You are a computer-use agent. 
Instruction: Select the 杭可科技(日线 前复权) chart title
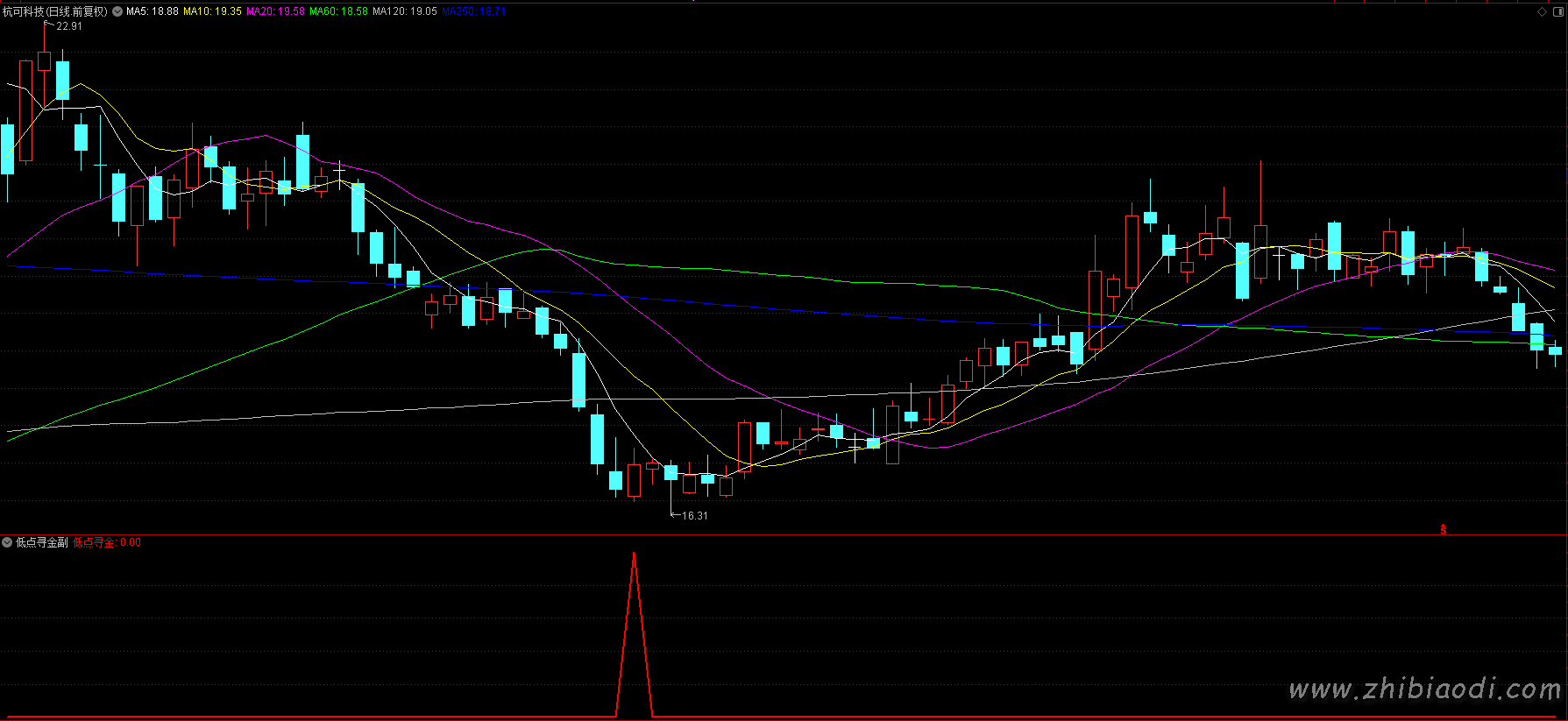(55, 12)
